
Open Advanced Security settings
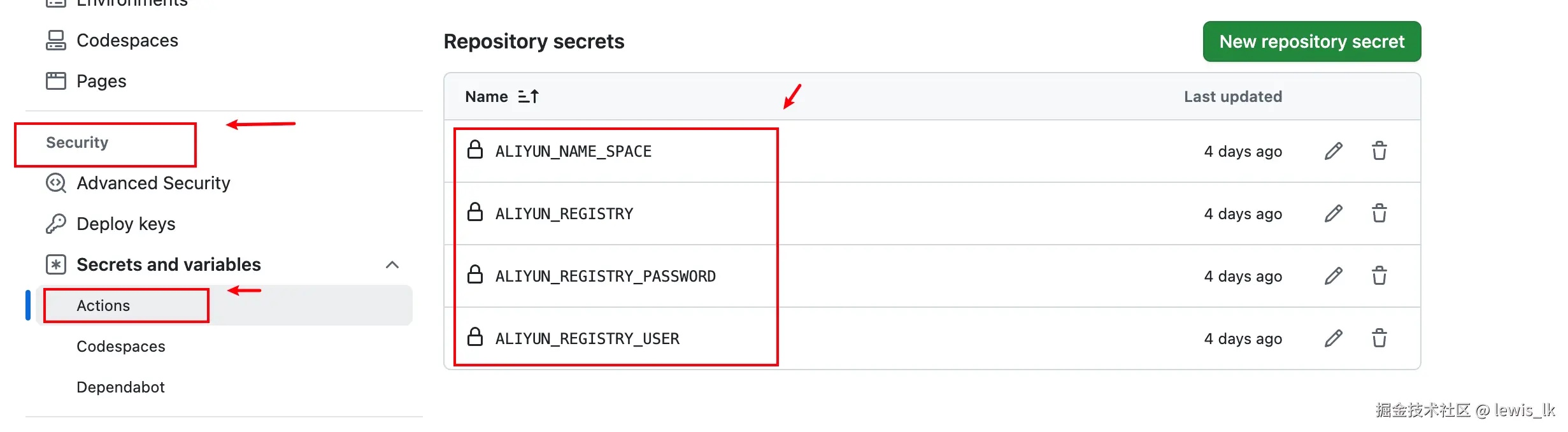pyautogui.click(x=153, y=184)
